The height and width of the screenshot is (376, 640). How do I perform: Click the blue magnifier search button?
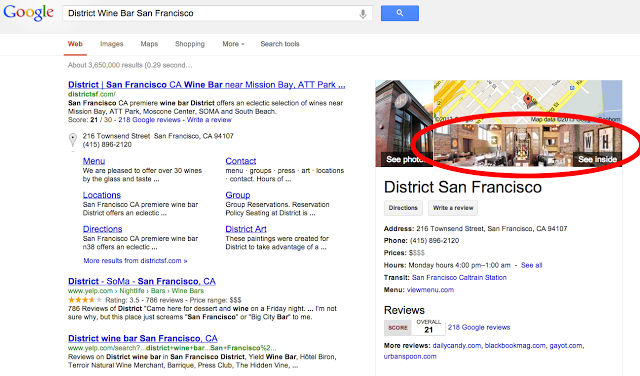[400, 13]
